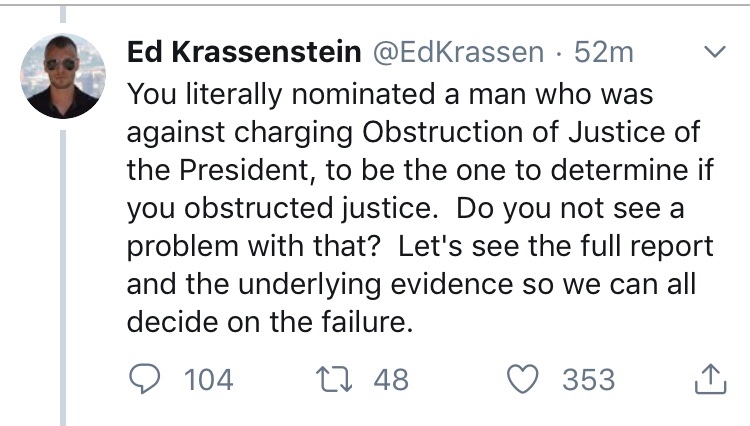Click the @EdKrassen handle
Viewport: 750px width, 426px height.
pyautogui.click(x=459, y=52)
